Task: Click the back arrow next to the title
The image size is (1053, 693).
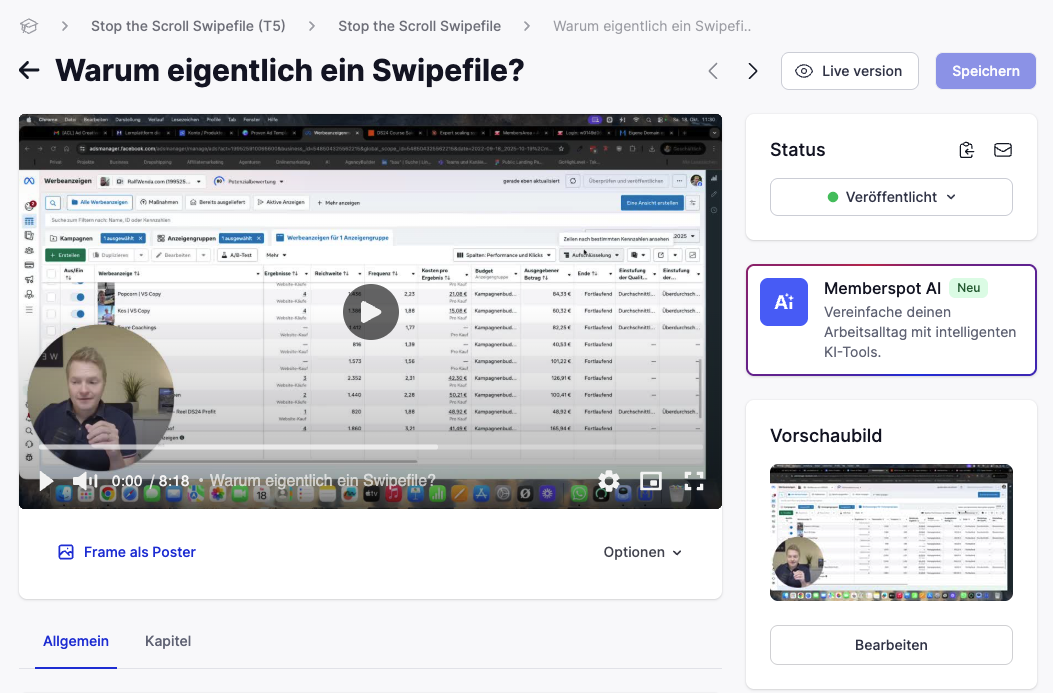Action: [x=28, y=70]
